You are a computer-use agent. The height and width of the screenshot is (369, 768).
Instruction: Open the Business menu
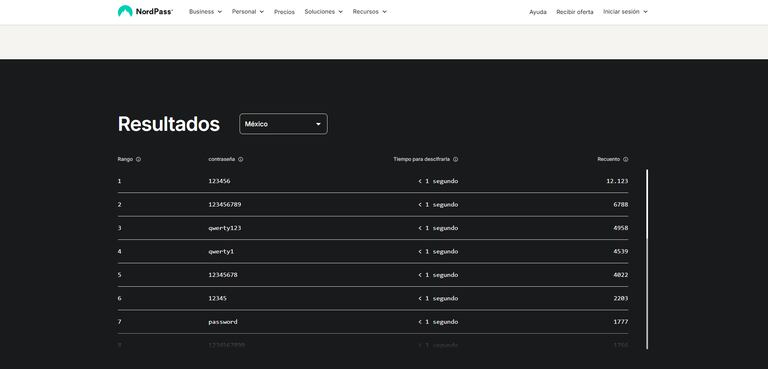(205, 12)
